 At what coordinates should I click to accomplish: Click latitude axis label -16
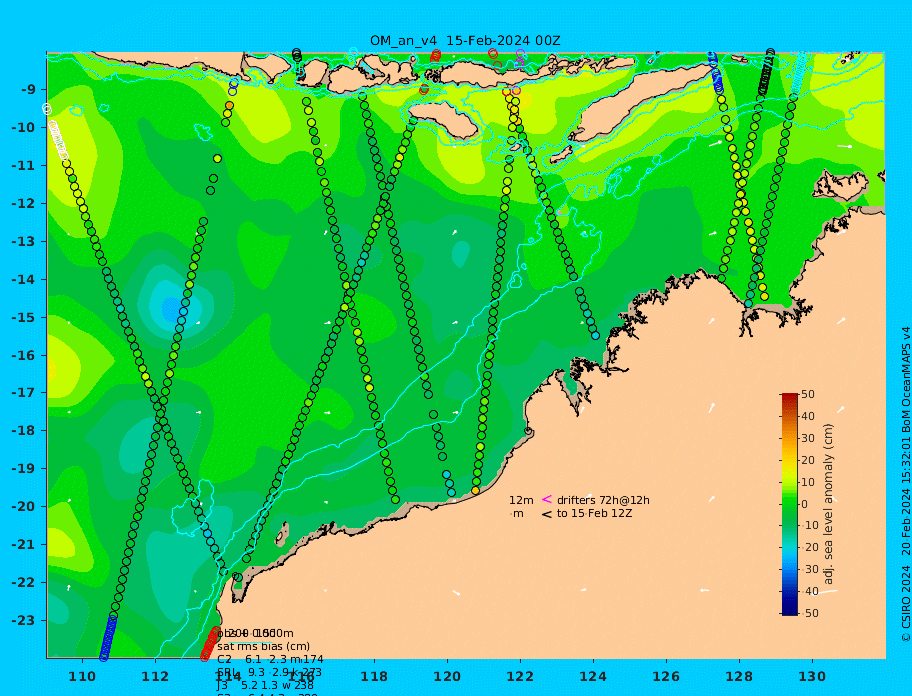23,355
